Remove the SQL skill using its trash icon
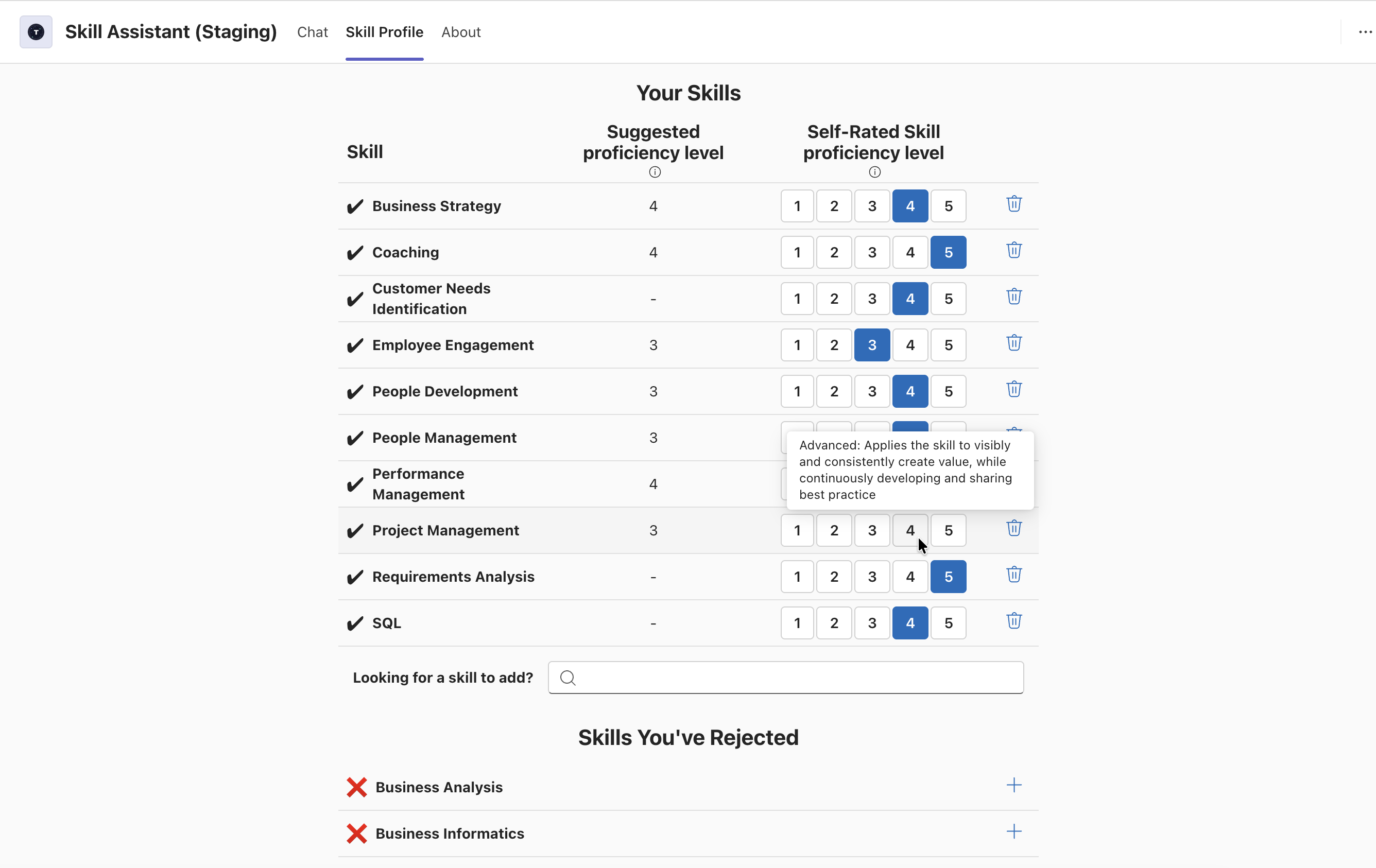The width and height of the screenshot is (1376, 868). (x=1013, y=621)
